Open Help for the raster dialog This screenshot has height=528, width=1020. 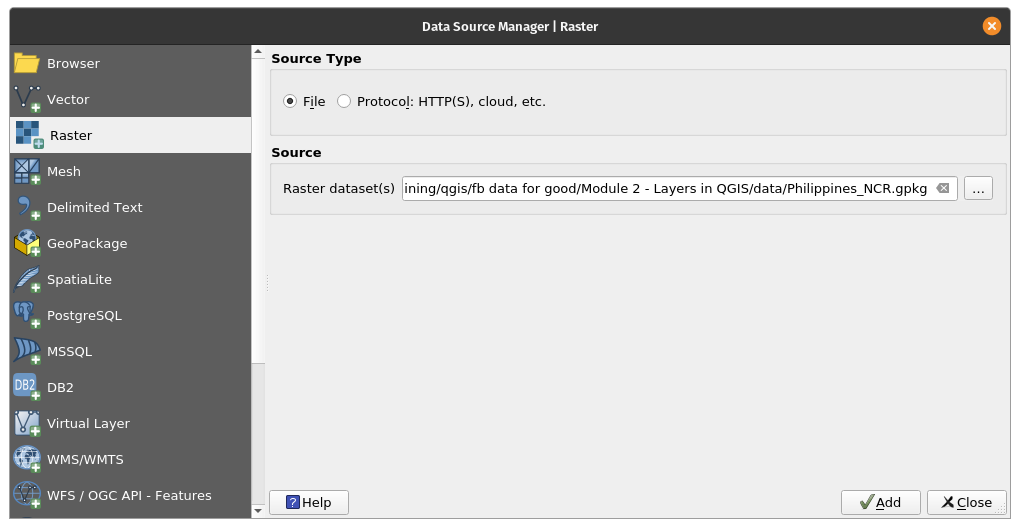[308, 502]
